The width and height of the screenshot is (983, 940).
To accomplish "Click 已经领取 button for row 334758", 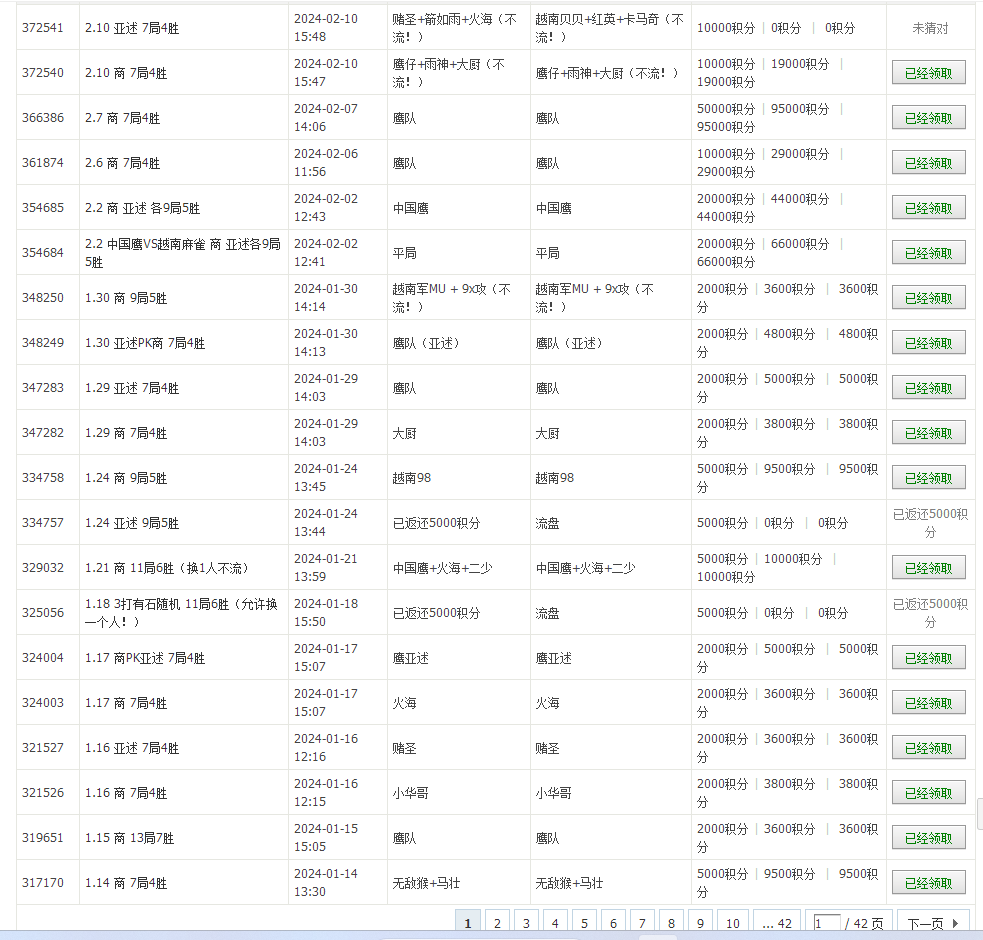I will click(x=928, y=478).
